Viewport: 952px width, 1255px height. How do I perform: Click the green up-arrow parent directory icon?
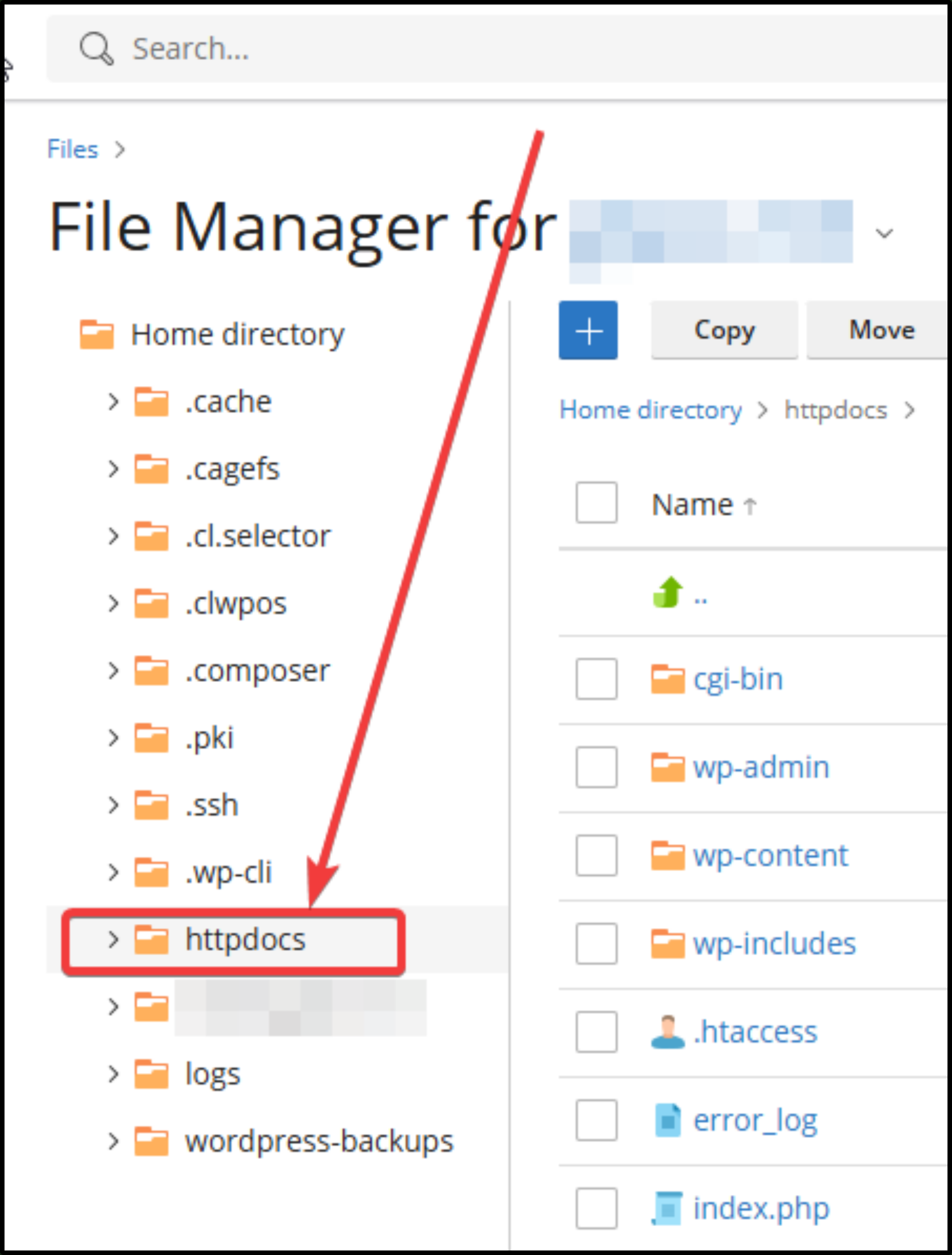pyautogui.click(x=668, y=592)
